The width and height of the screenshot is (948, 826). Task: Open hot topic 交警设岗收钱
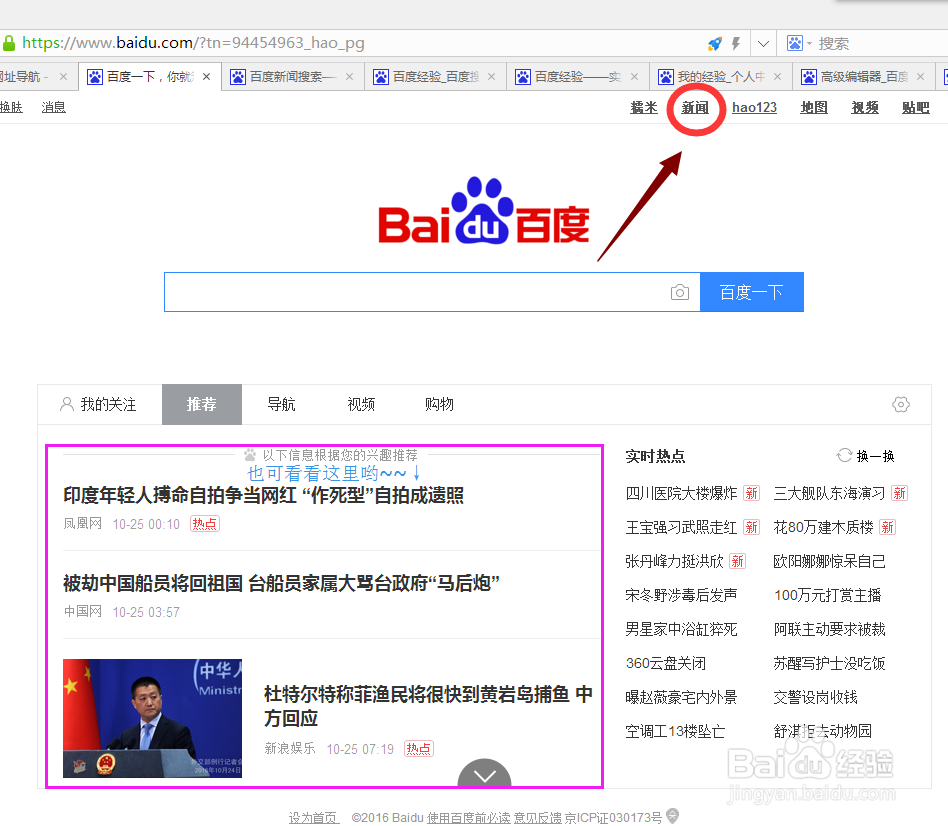click(x=816, y=697)
